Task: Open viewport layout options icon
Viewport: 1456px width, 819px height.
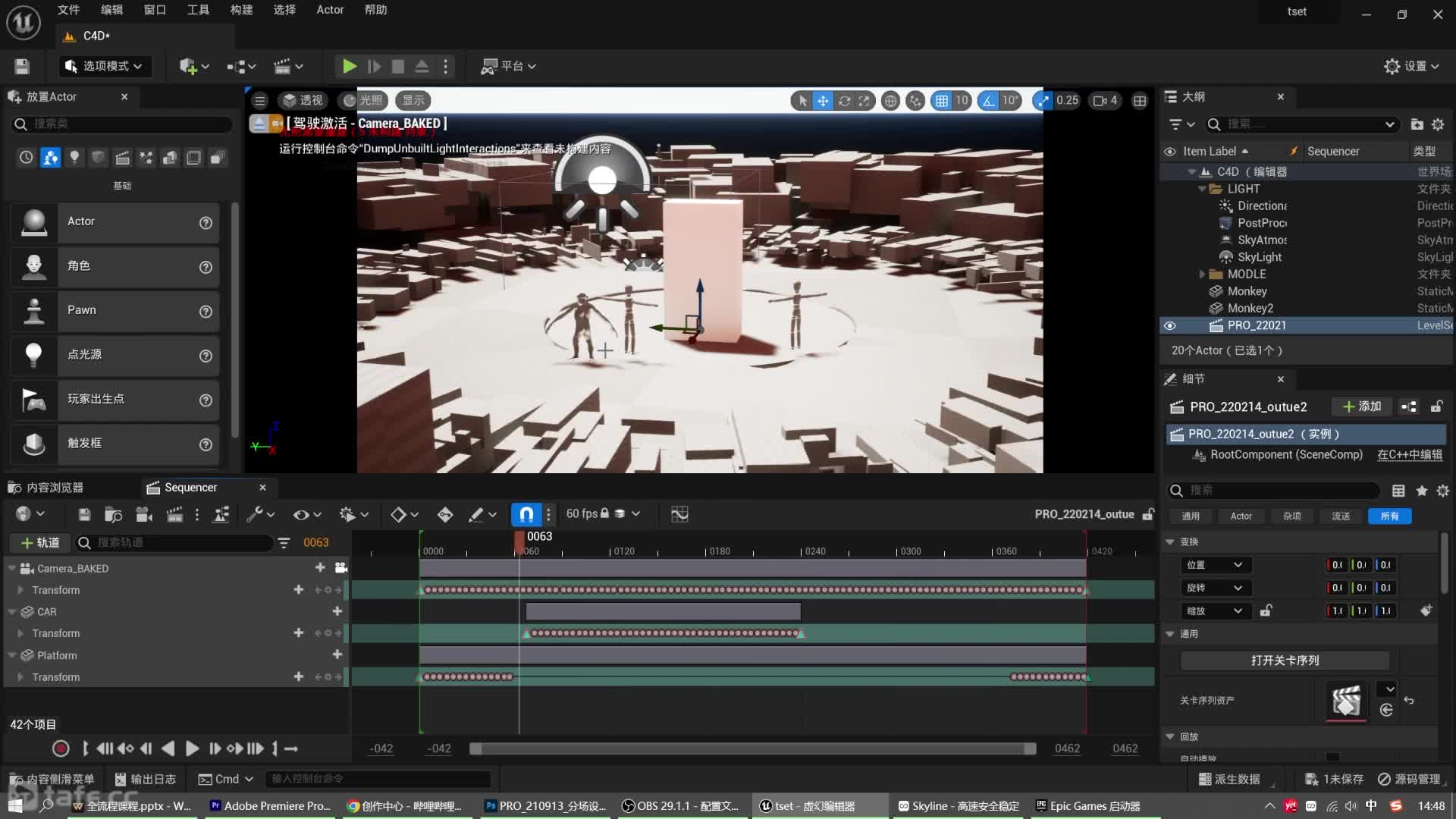Action: 1140,100
